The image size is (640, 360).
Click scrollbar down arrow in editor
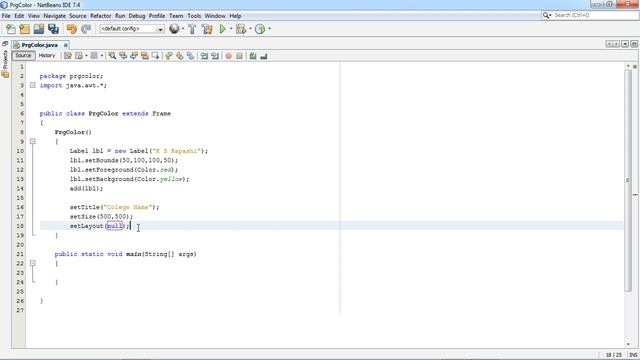pyautogui.click(x=628, y=345)
